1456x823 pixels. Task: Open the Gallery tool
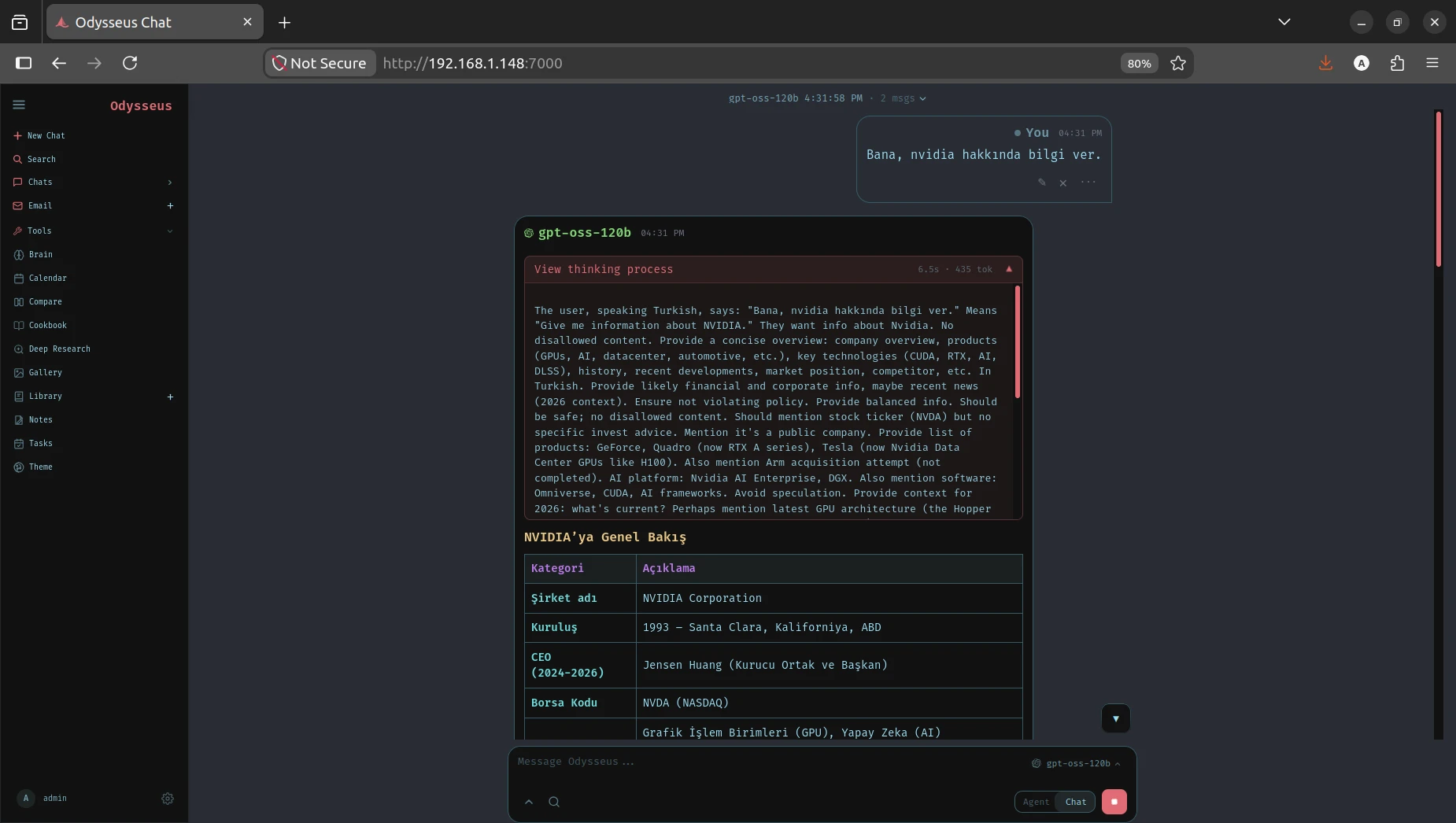[38, 372]
